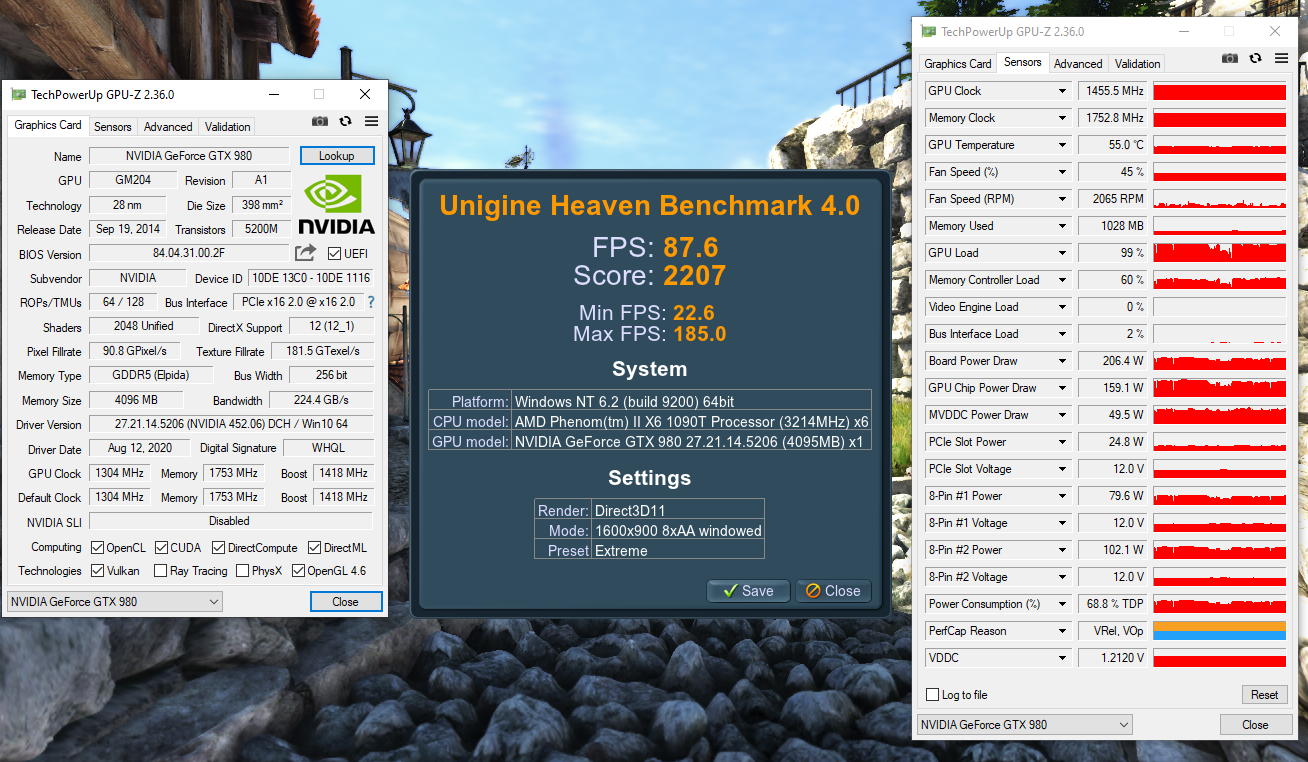This screenshot has height=762, width=1308.
Task: Switch to Validation tab in left GPU-Z window
Action: tap(228, 127)
